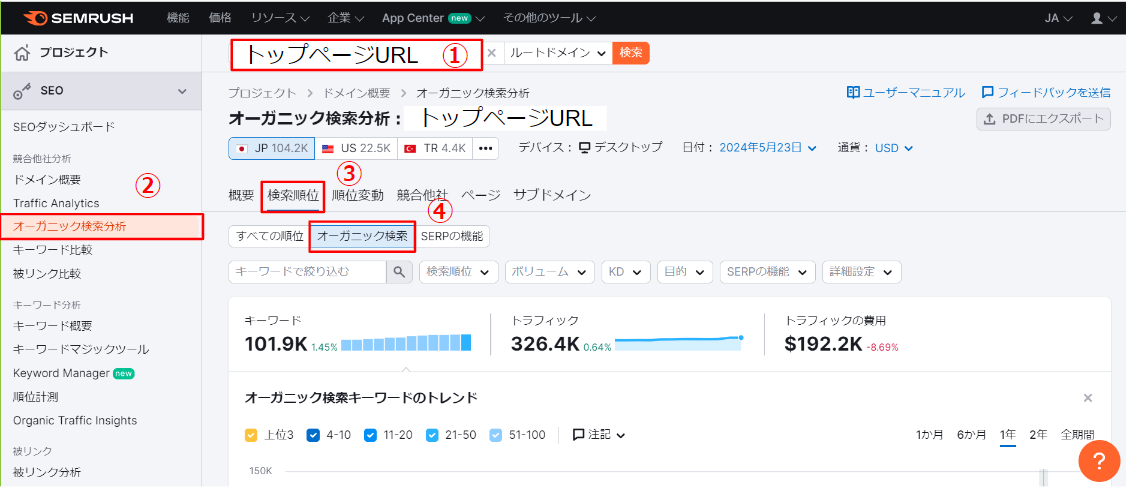
Task: Open the date 2024年5月23日 dropdown
Action: pos(767,148)
